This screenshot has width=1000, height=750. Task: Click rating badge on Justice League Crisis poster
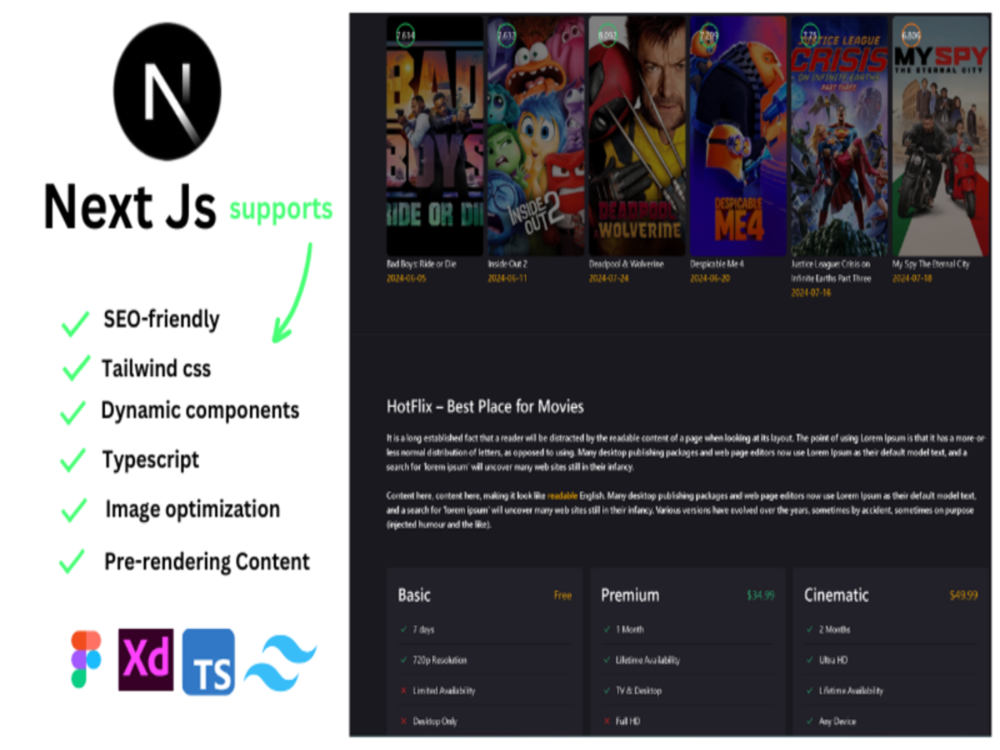pyautogui.click(x=809, y=35)
